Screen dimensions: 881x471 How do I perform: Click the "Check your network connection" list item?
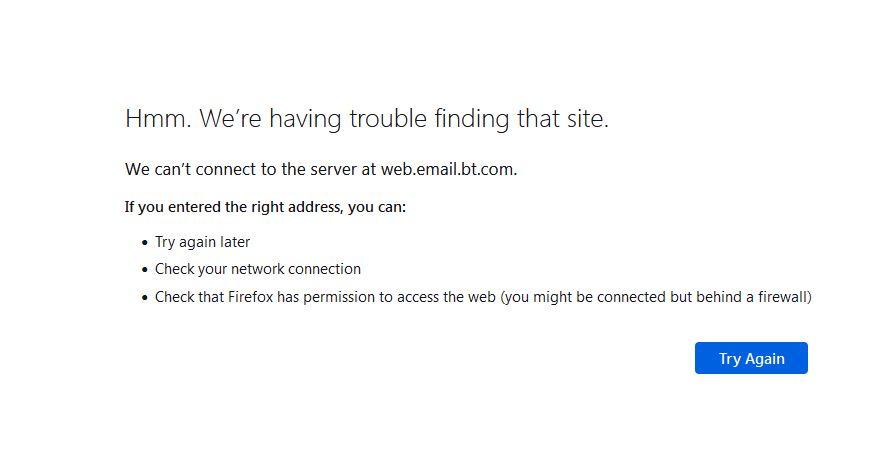click(x=257, y=269)
